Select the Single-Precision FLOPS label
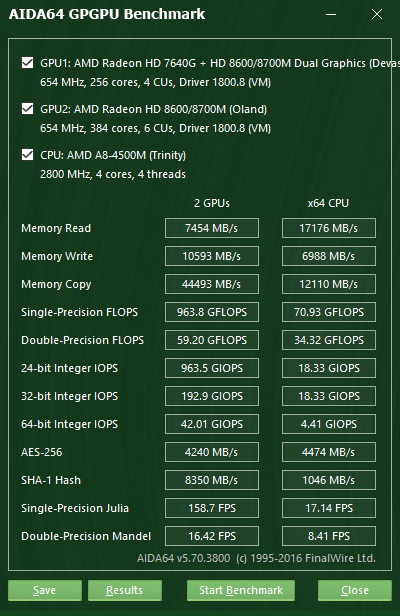Screen dimensions: 400x616 point(79,312)
